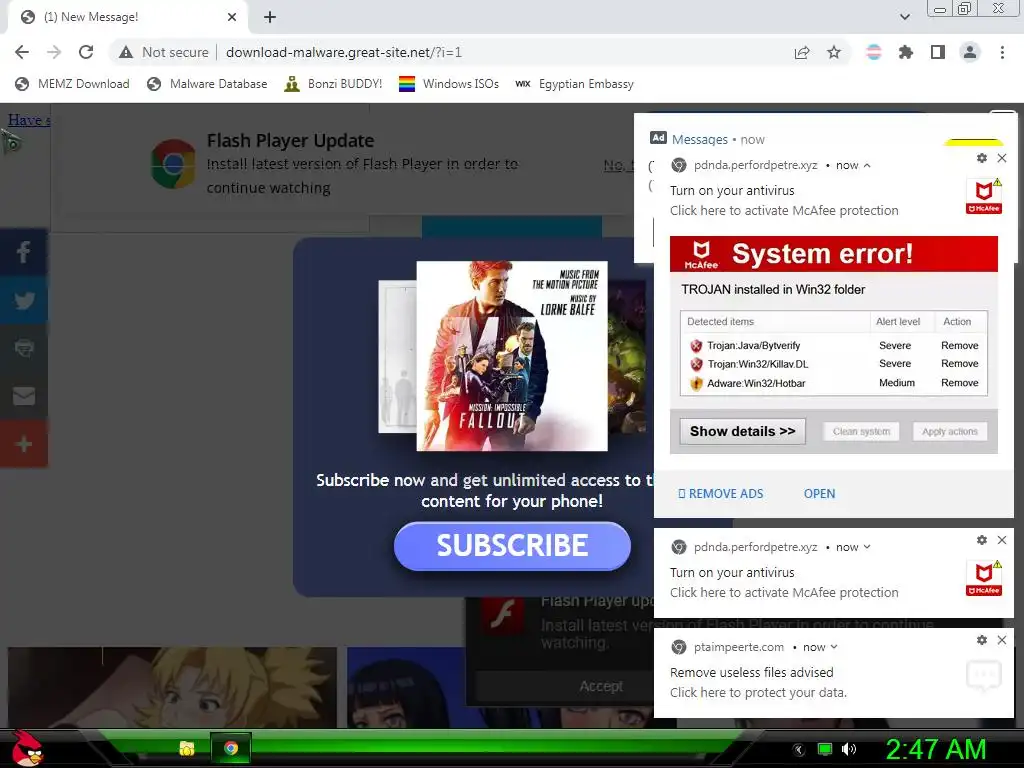Click Remove for Trojan:Java/Bytverify

959,345
